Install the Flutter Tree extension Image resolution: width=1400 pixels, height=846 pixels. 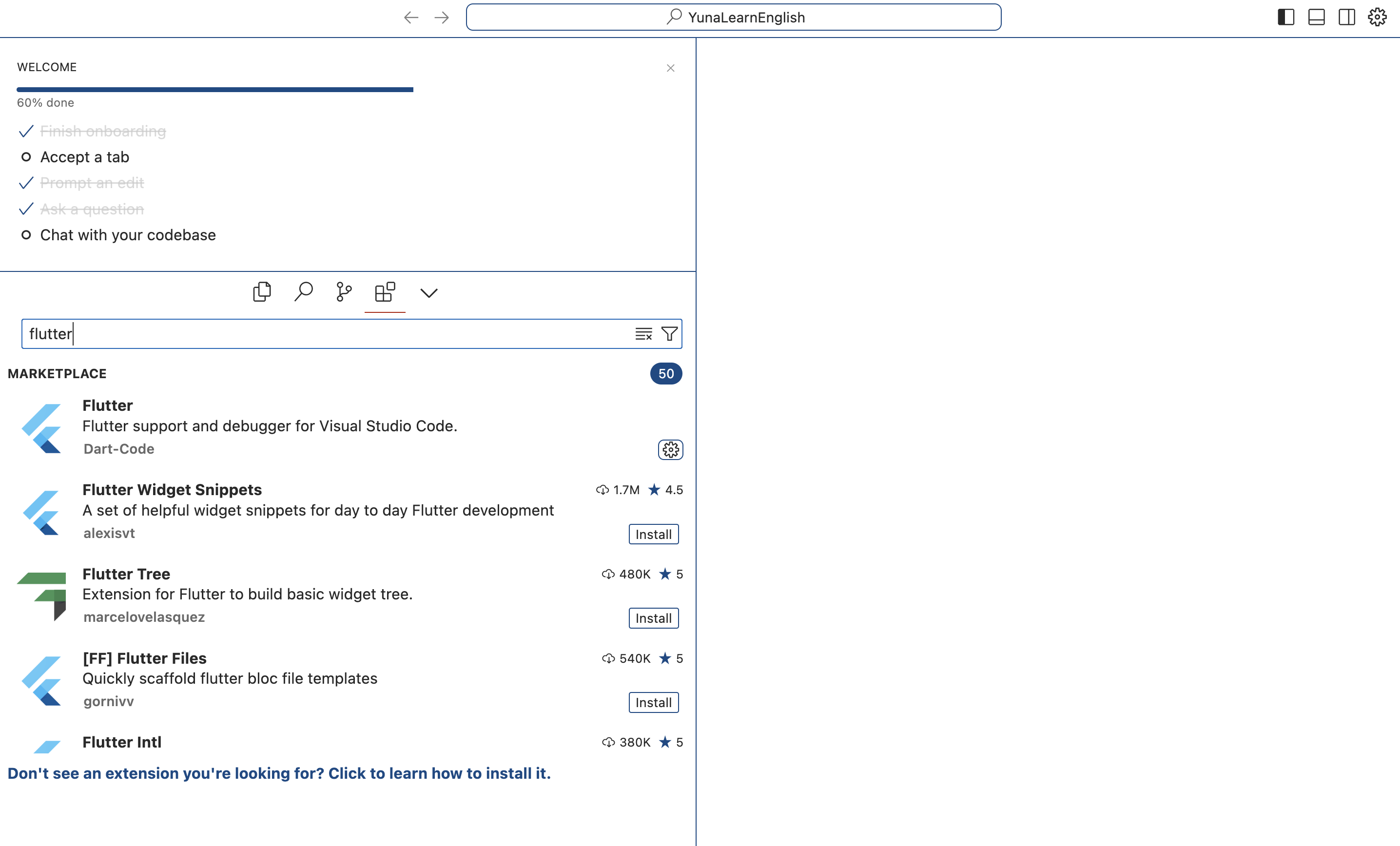pos(653,618)
